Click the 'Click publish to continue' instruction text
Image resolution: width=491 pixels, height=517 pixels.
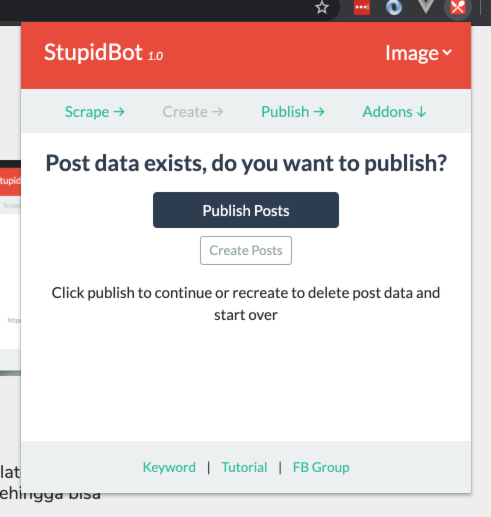246,304
